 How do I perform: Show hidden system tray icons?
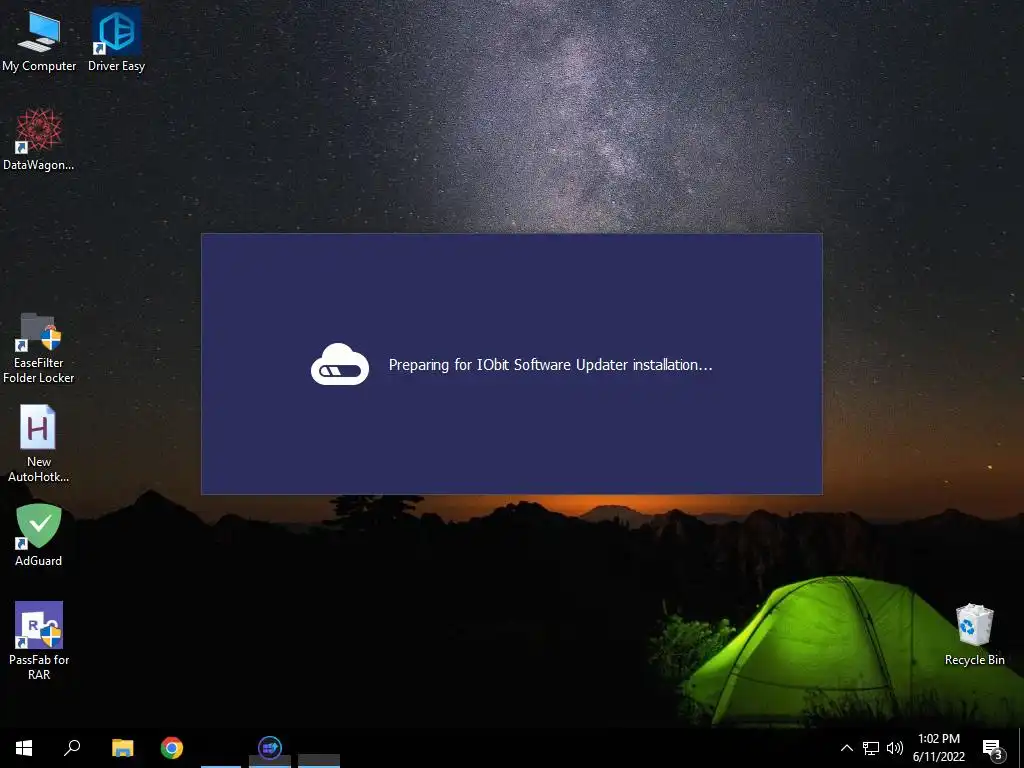(846, 748)
